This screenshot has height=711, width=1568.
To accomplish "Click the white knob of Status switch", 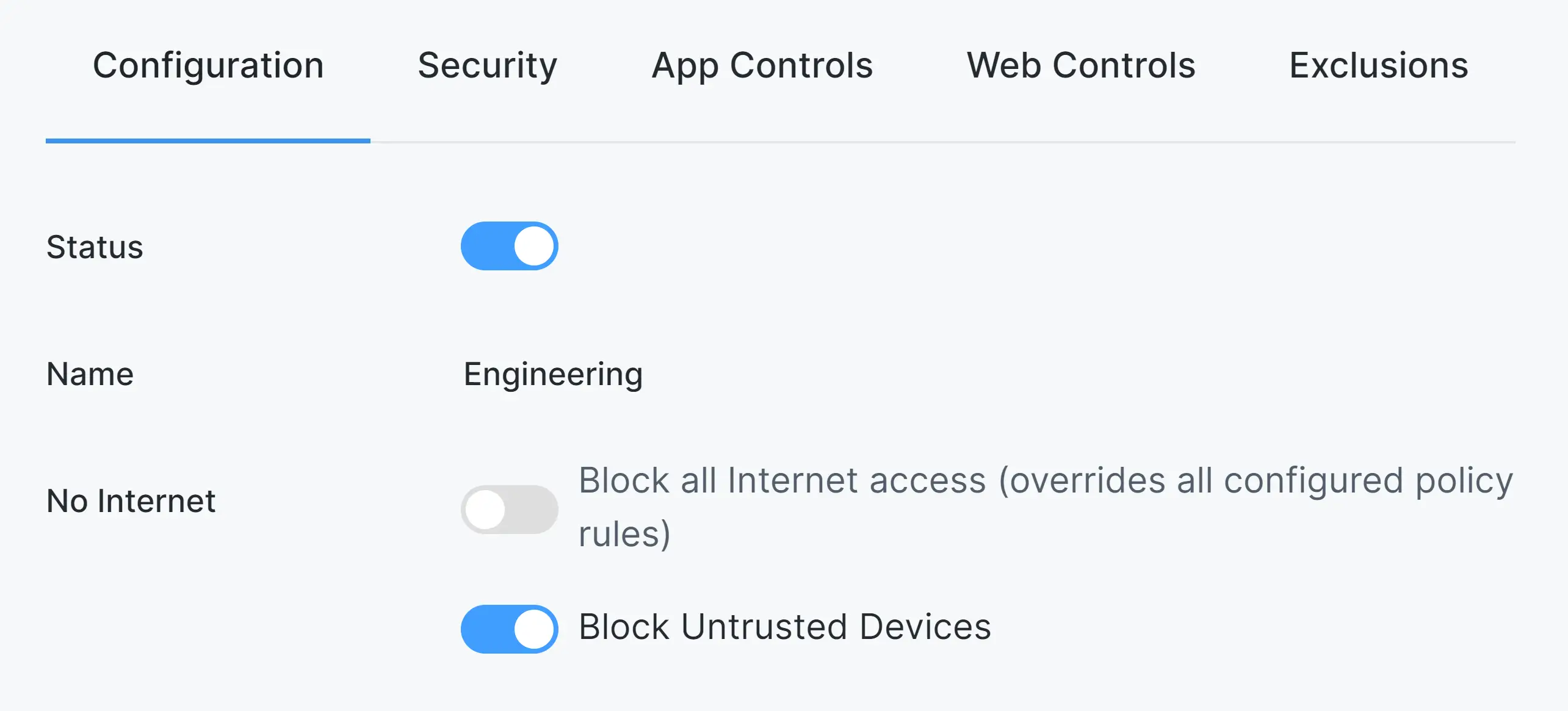I will 534,246.
